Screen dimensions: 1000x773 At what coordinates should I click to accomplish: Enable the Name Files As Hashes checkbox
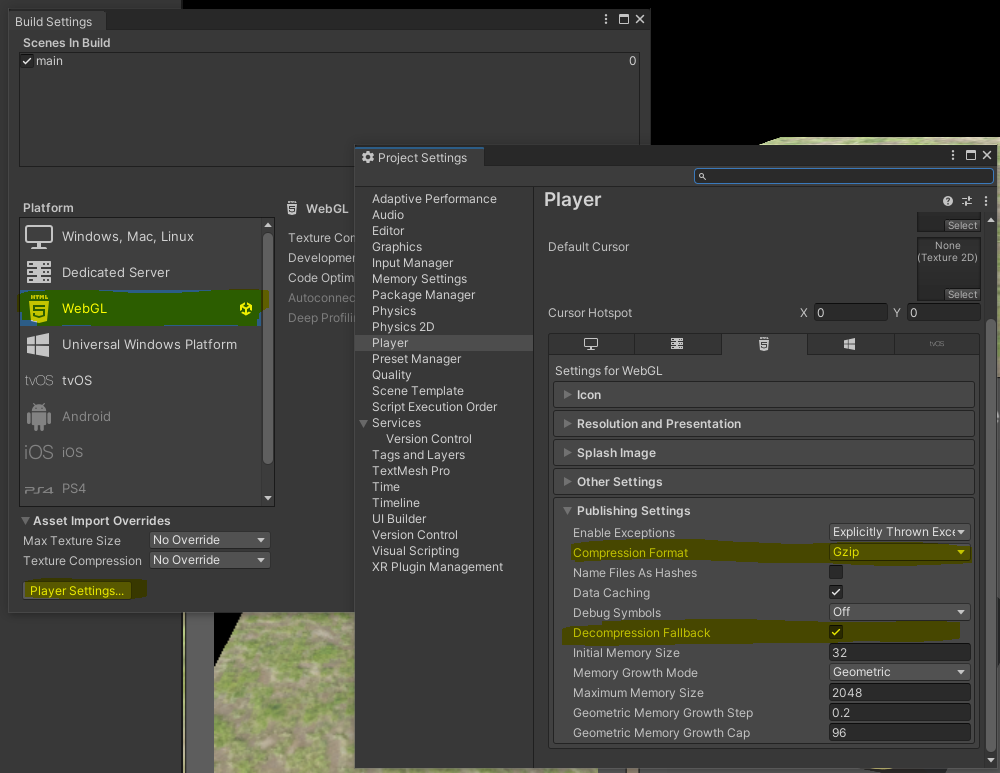pyautogui.click(x=836, y=573)
